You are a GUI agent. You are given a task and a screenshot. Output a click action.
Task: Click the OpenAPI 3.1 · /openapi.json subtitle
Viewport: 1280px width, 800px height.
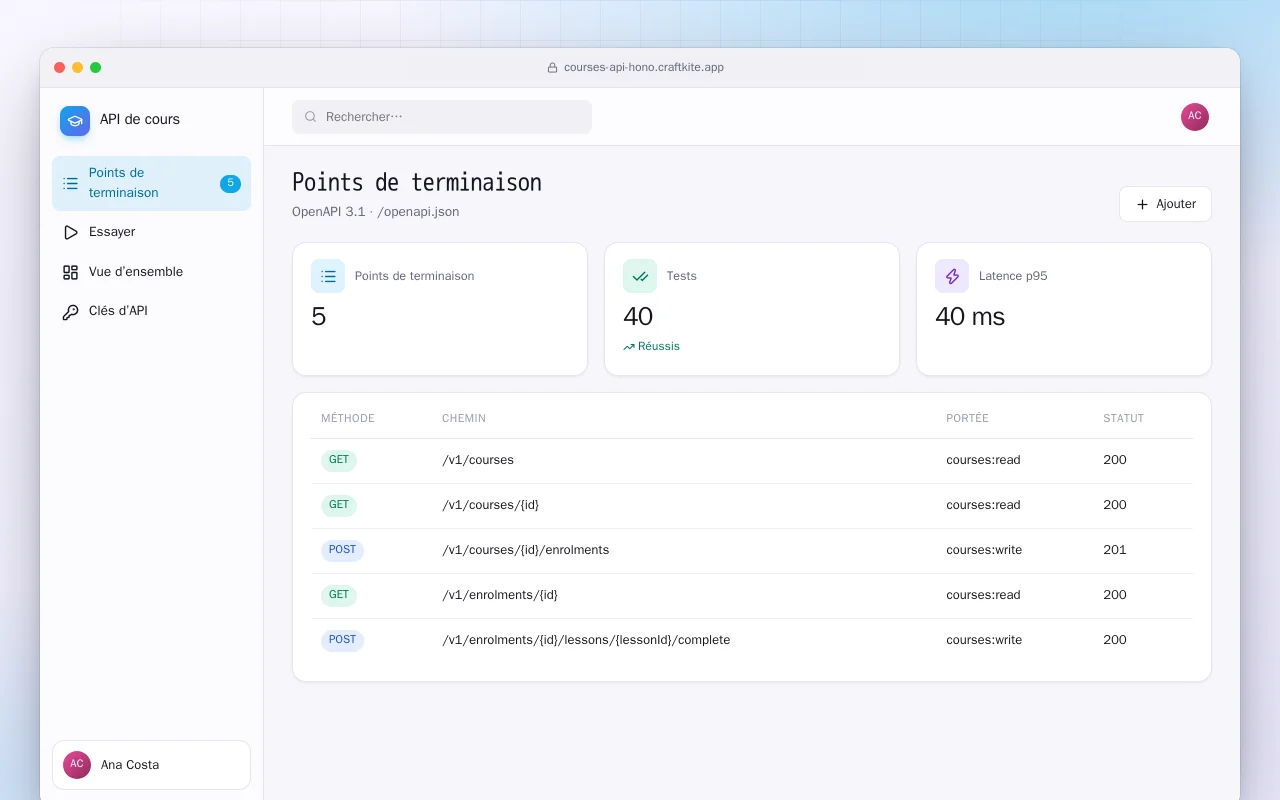(376, 212)
